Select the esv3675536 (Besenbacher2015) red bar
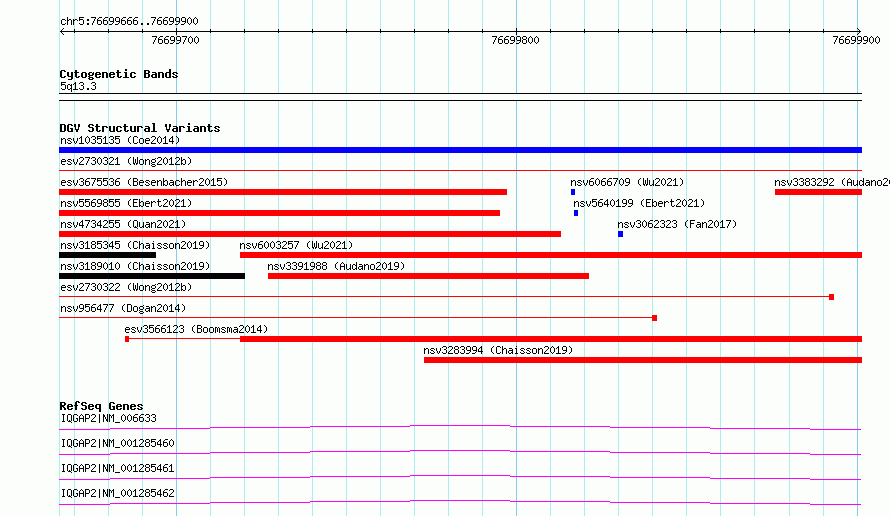 283,192
